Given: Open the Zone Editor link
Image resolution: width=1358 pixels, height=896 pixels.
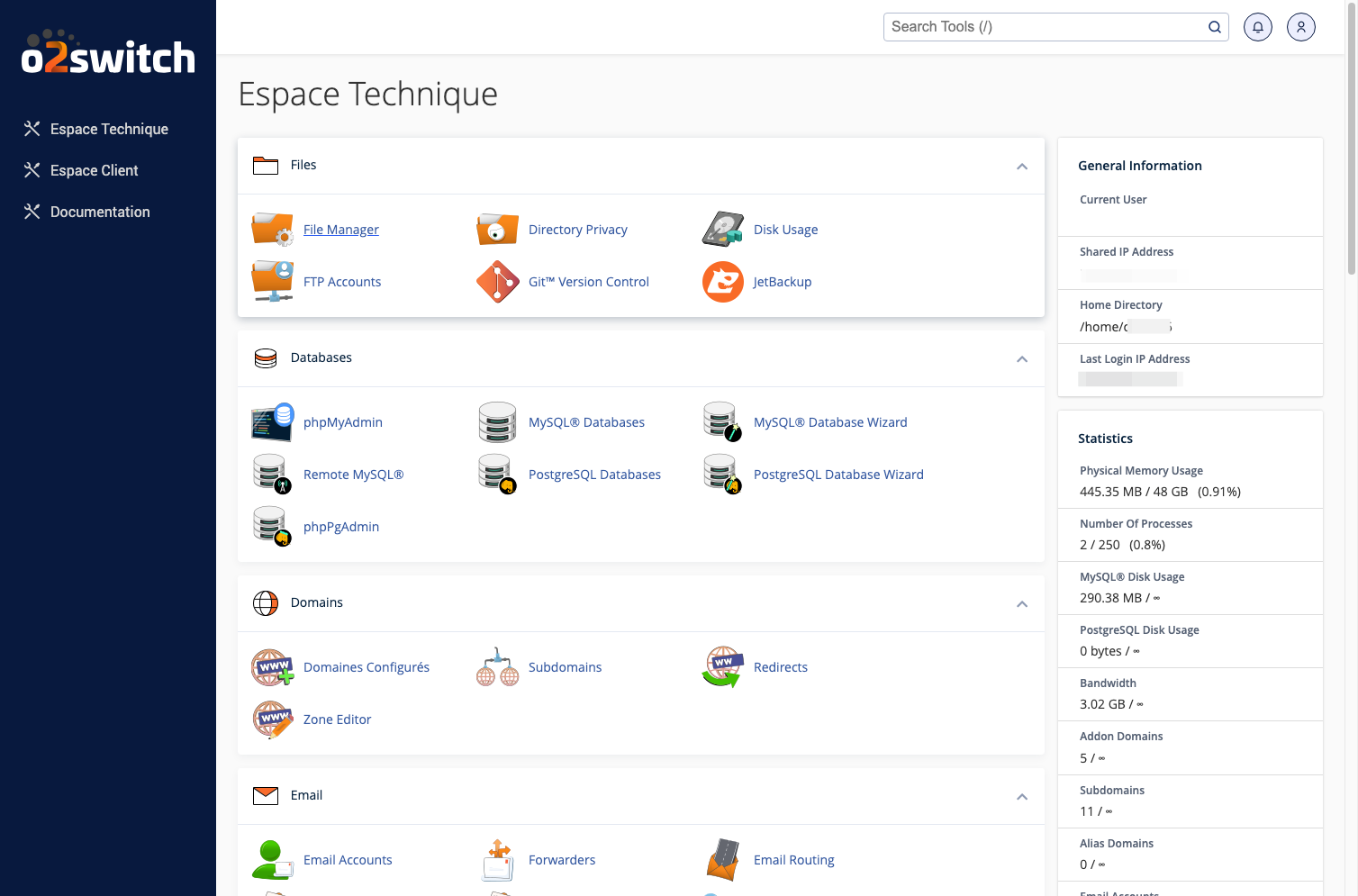Looking at the screenshot, I should point(338,720).
